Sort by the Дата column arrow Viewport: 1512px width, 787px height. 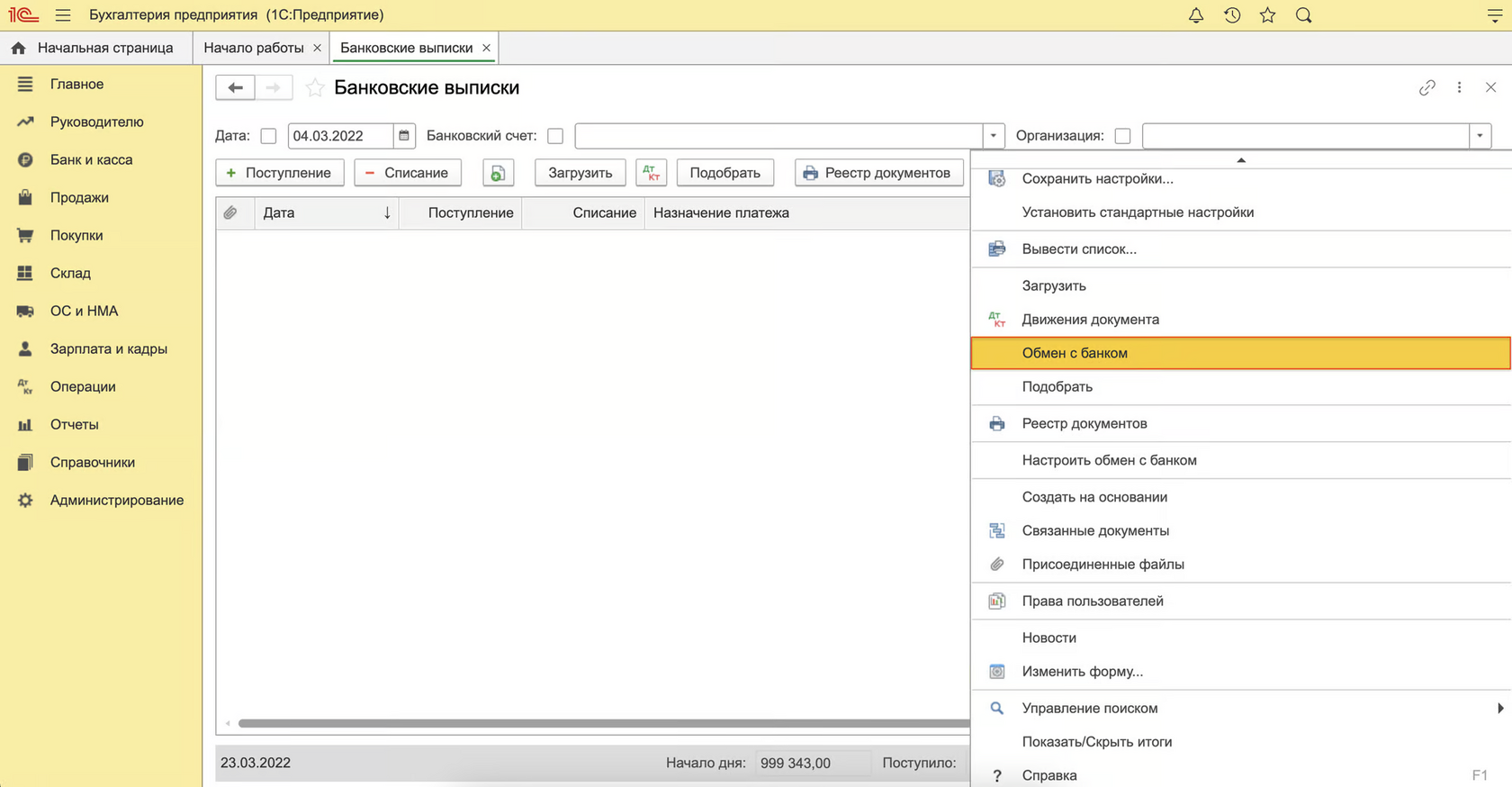pyautogui.click(x=387, y=213)
